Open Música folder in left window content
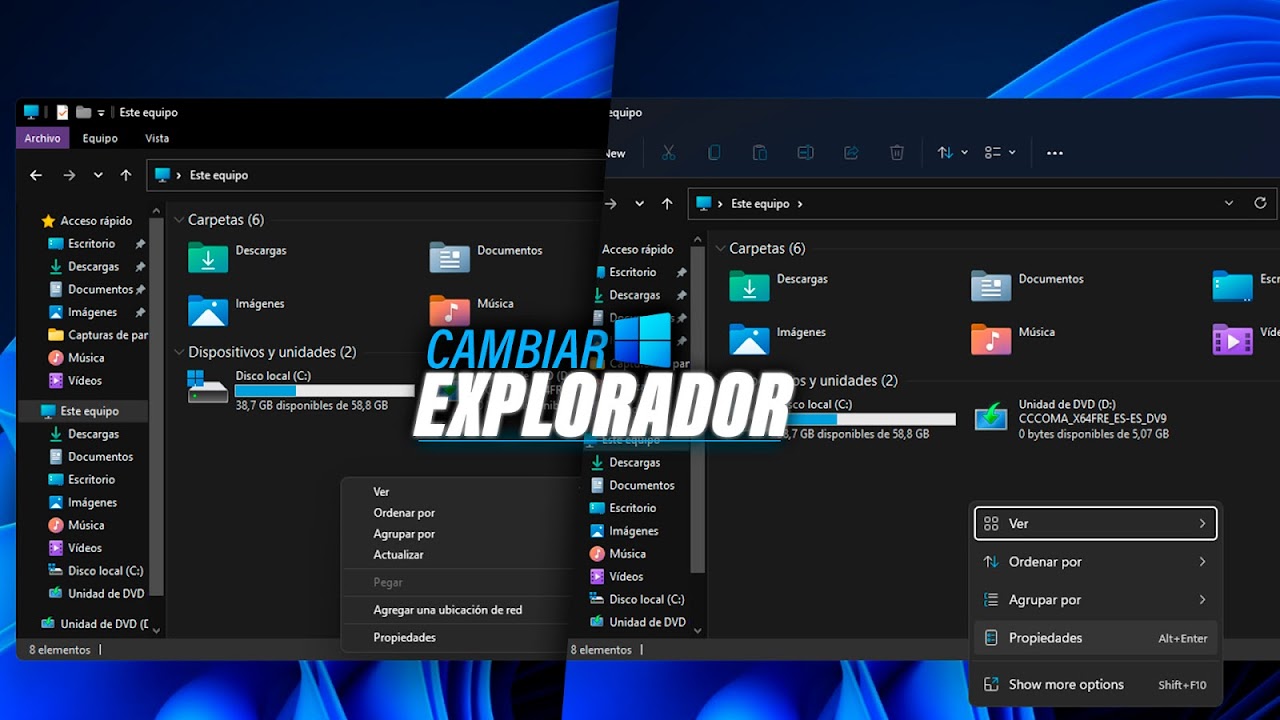This screenshot has height=720, width=1280. click(x=471, y=309)
